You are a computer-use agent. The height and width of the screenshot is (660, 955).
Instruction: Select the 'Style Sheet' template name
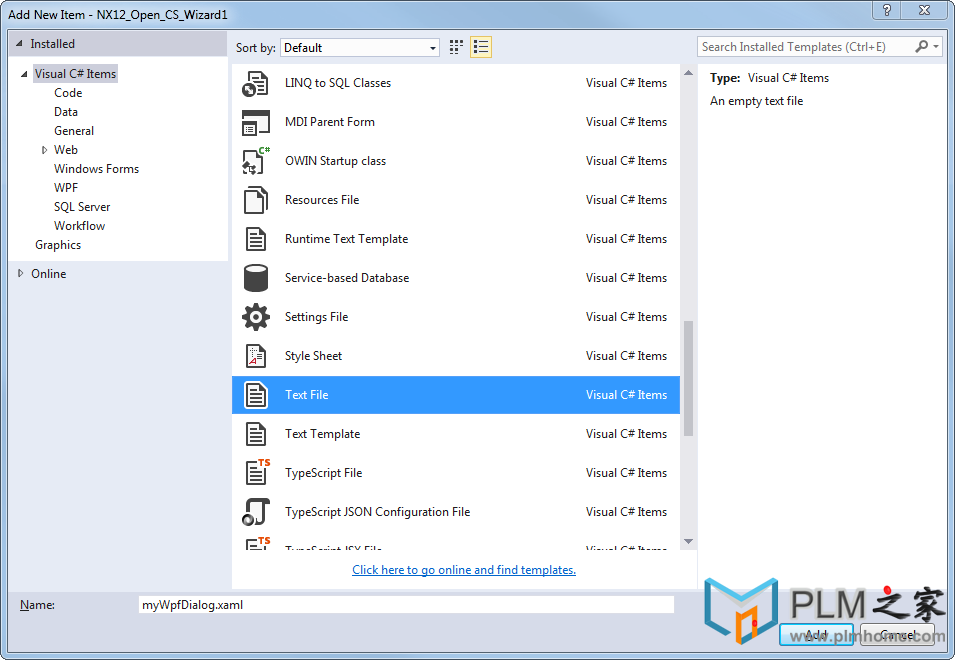(314, 356)
